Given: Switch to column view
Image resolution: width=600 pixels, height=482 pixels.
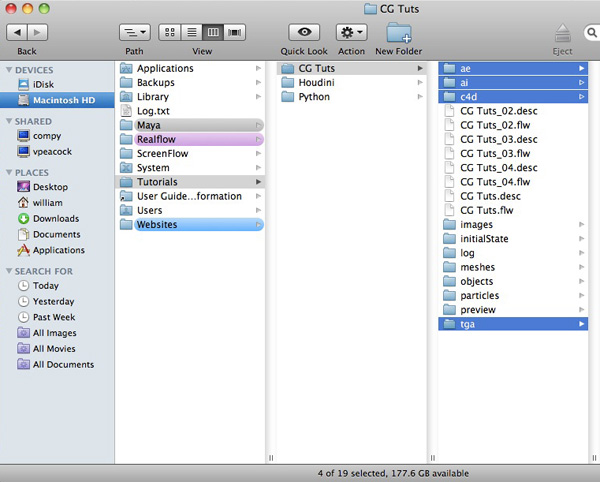Looking at the screenshot, I should coord(213,32).
